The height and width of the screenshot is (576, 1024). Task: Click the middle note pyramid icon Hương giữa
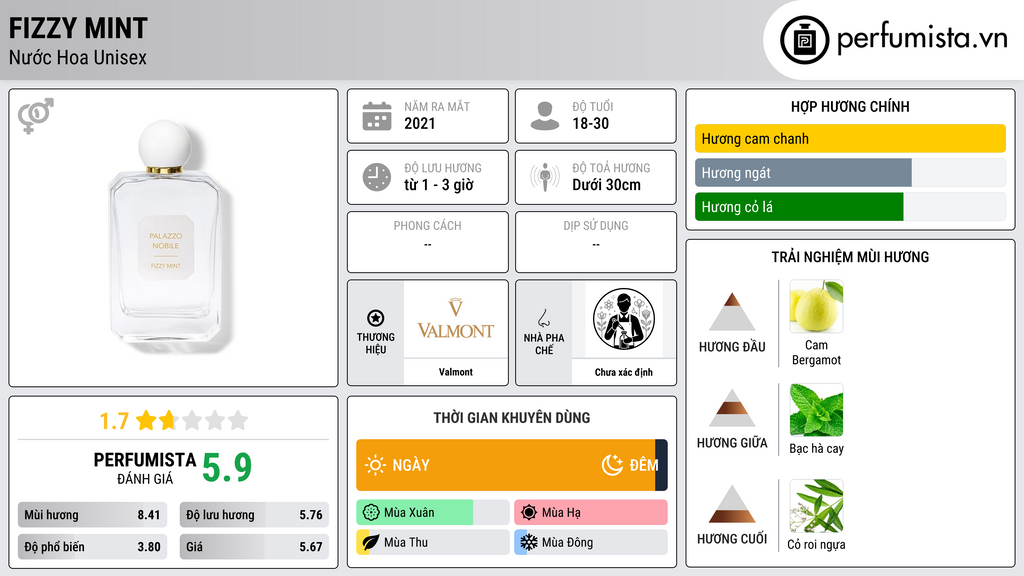tap(732, 408)
